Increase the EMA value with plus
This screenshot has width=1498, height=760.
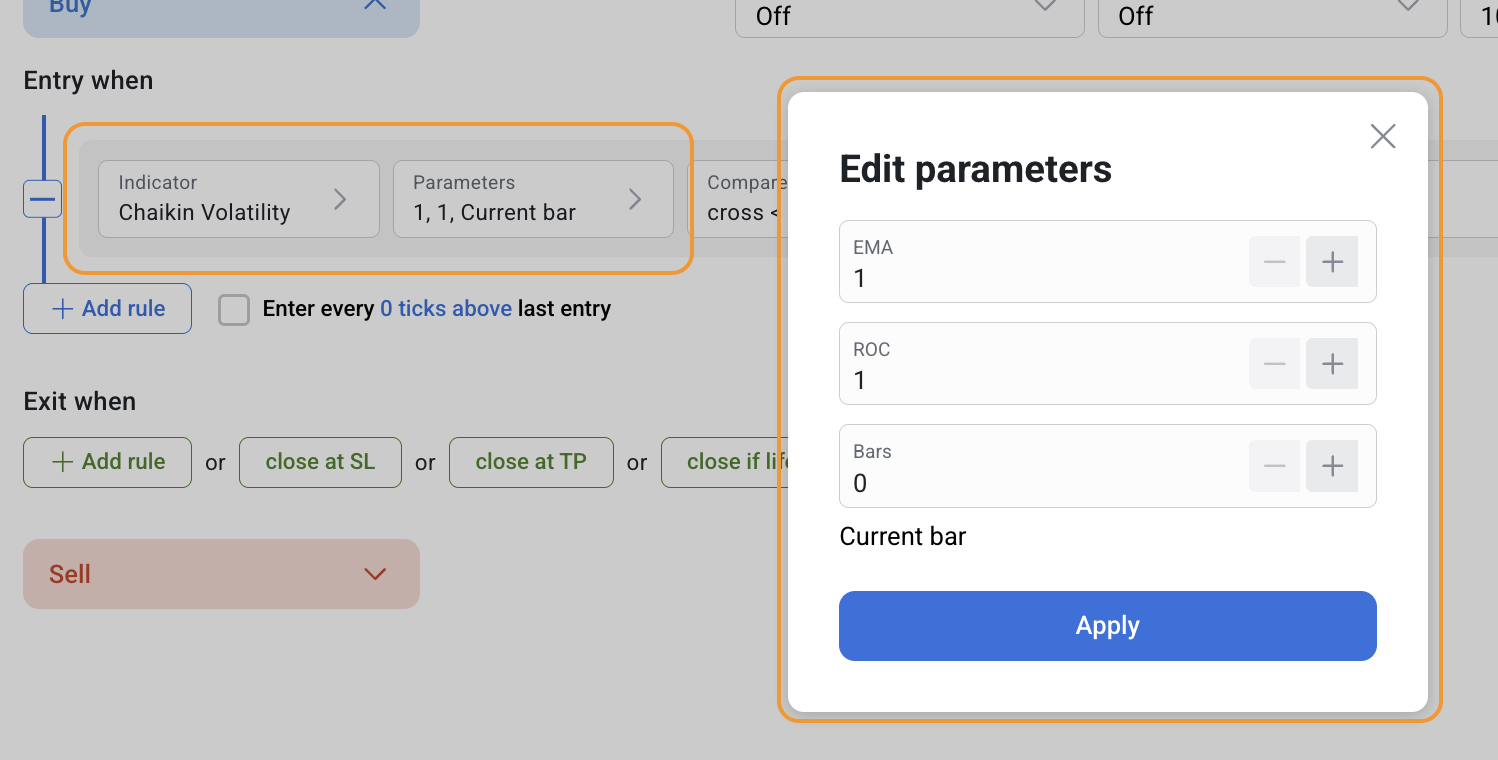(x=1332, y=262)
